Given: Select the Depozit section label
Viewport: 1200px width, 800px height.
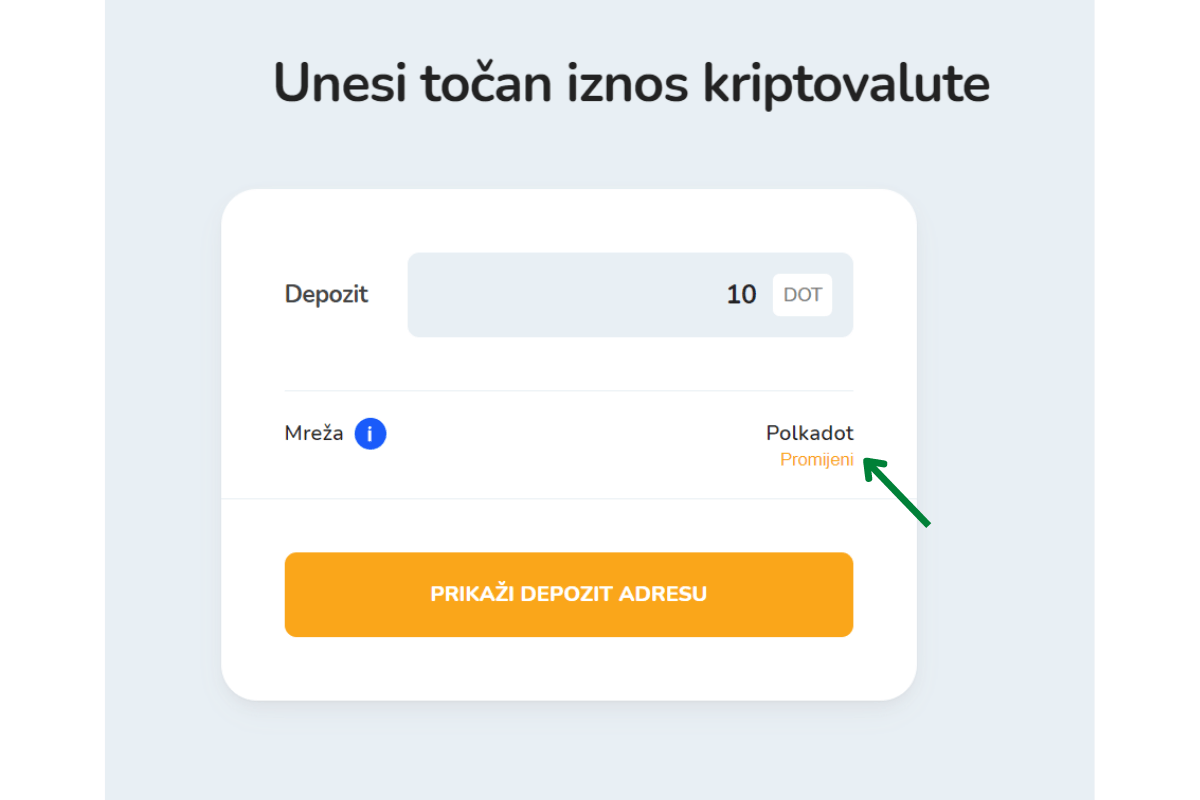Looking at the screenshot, I should (326, 294).
